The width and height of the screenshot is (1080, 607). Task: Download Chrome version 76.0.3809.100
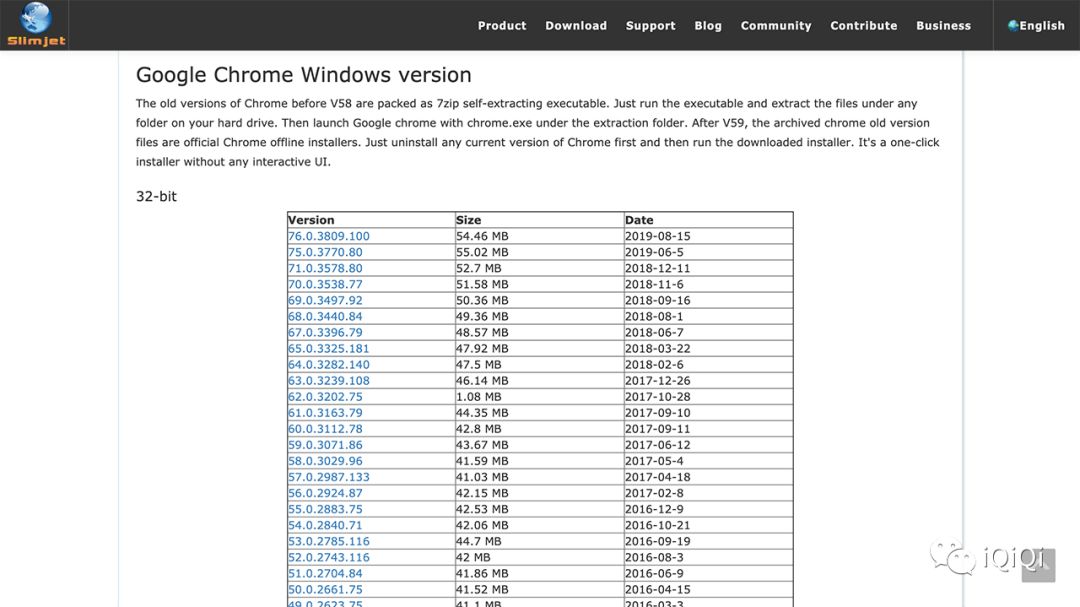329,236
